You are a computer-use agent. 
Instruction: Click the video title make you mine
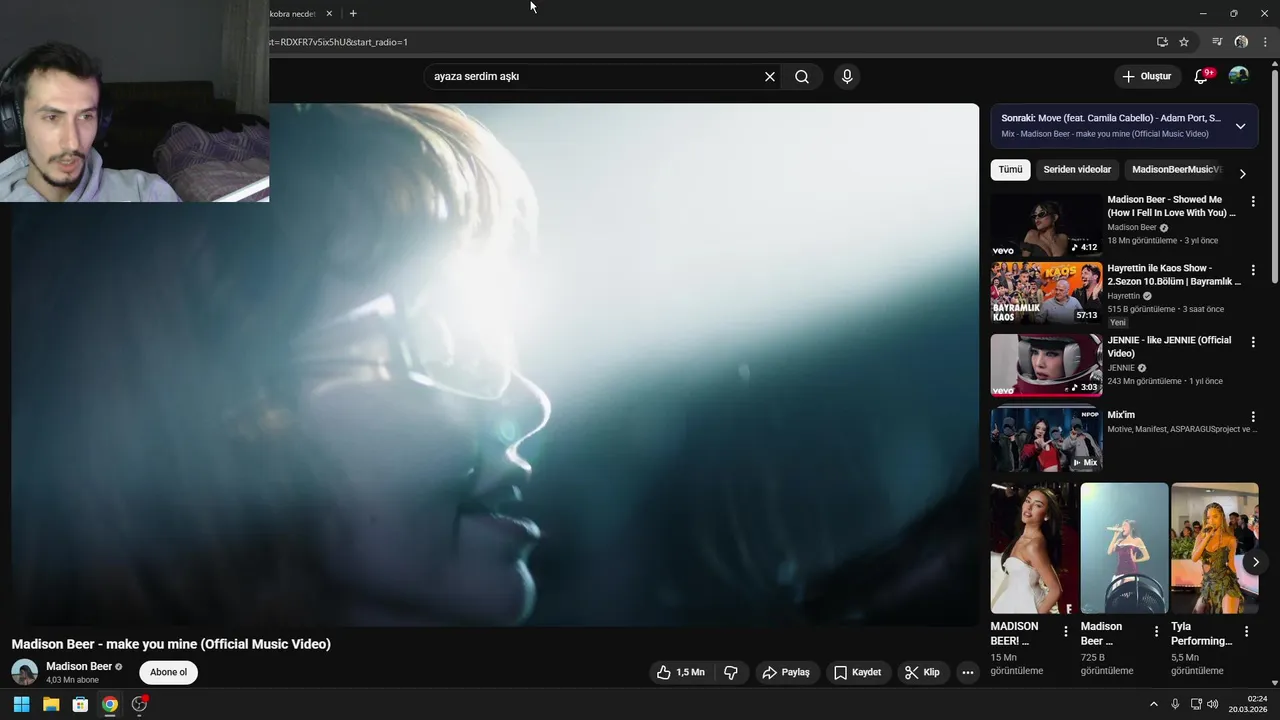(171, 644)
